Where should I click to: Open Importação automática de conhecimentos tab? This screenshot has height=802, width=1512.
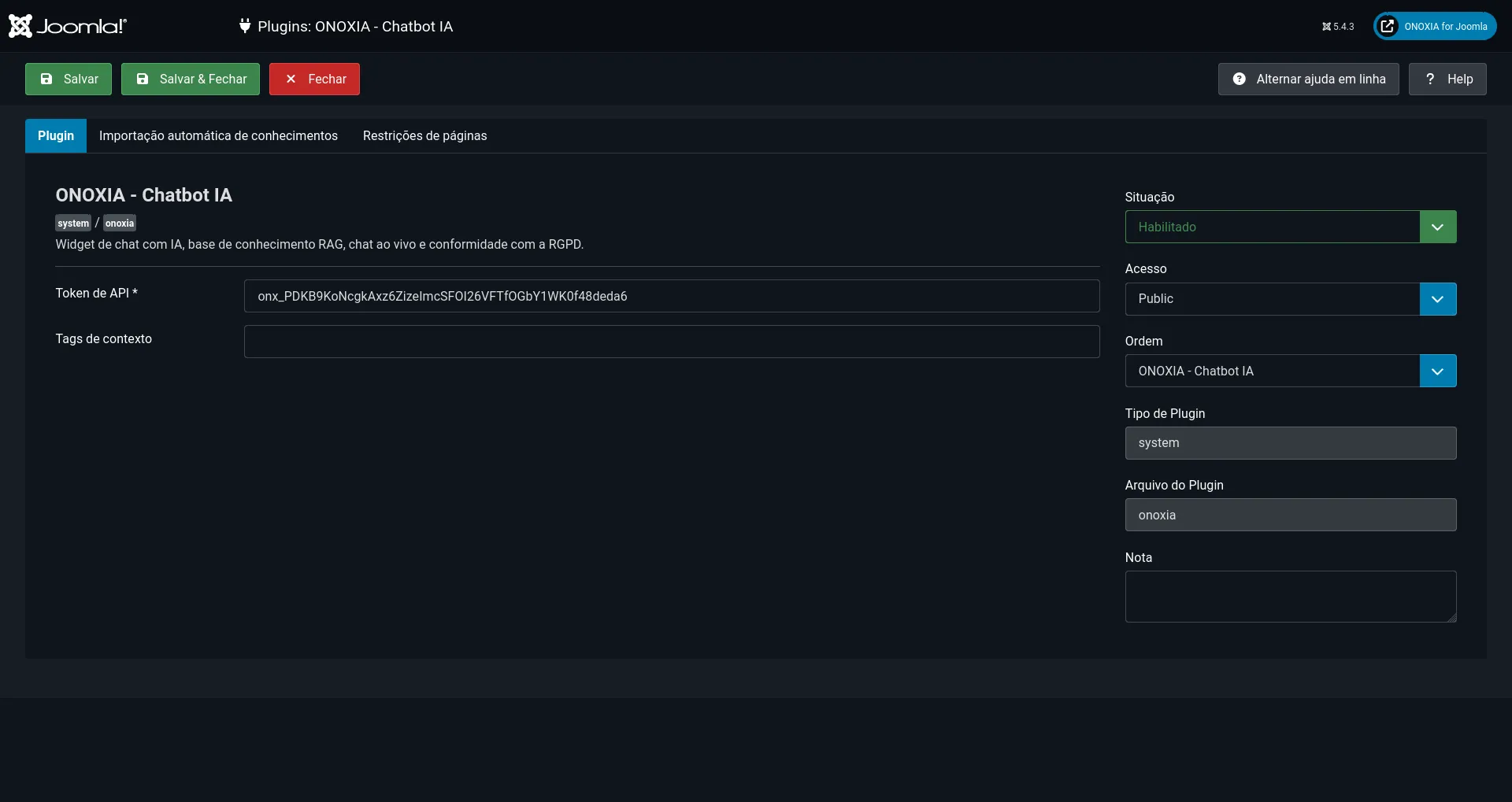coord(218,136)
